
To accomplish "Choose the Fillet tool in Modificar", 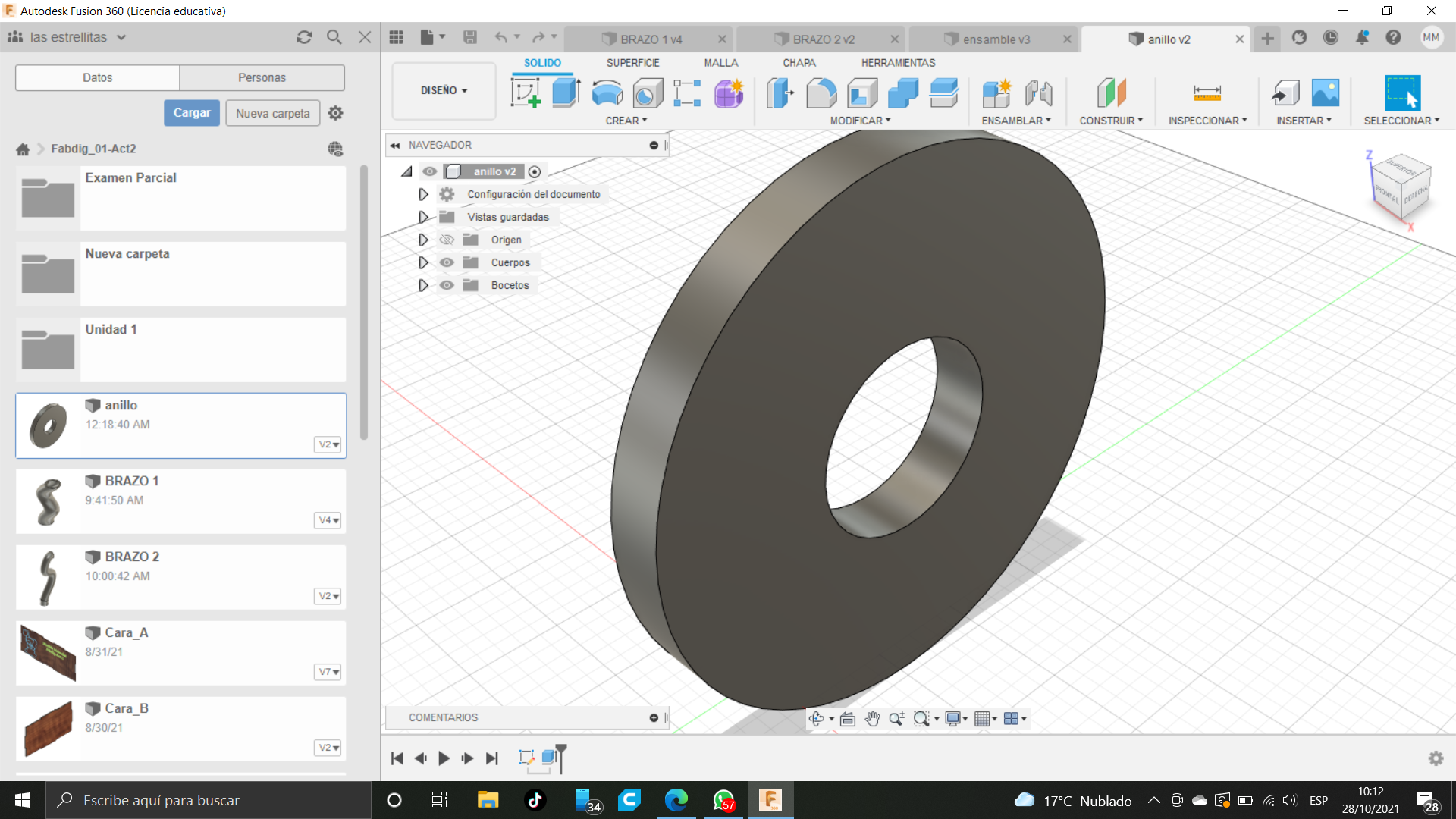I will point(821,93).
